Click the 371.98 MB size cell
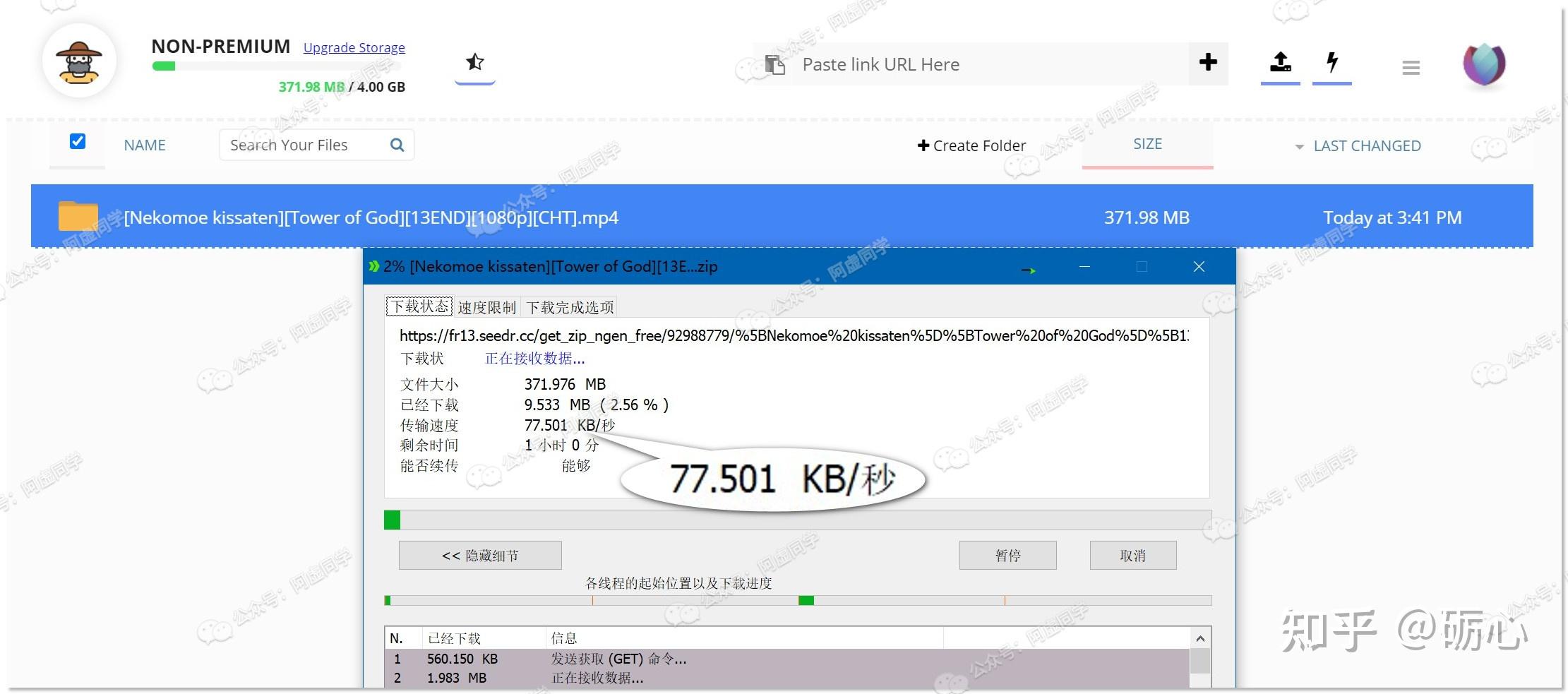Viewport: 1568px width, 694px height. [1147, 217]
